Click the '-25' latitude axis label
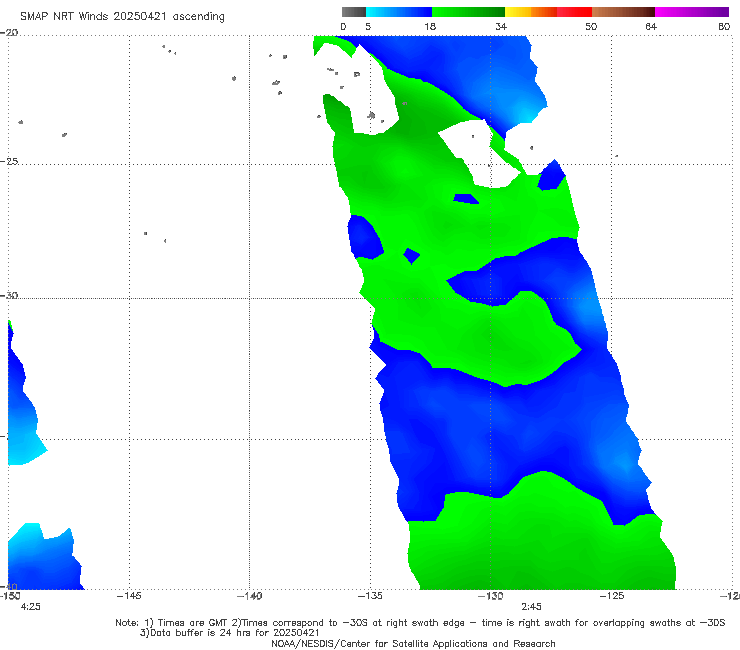The image size is (740, 650). [x=9, y=161]
